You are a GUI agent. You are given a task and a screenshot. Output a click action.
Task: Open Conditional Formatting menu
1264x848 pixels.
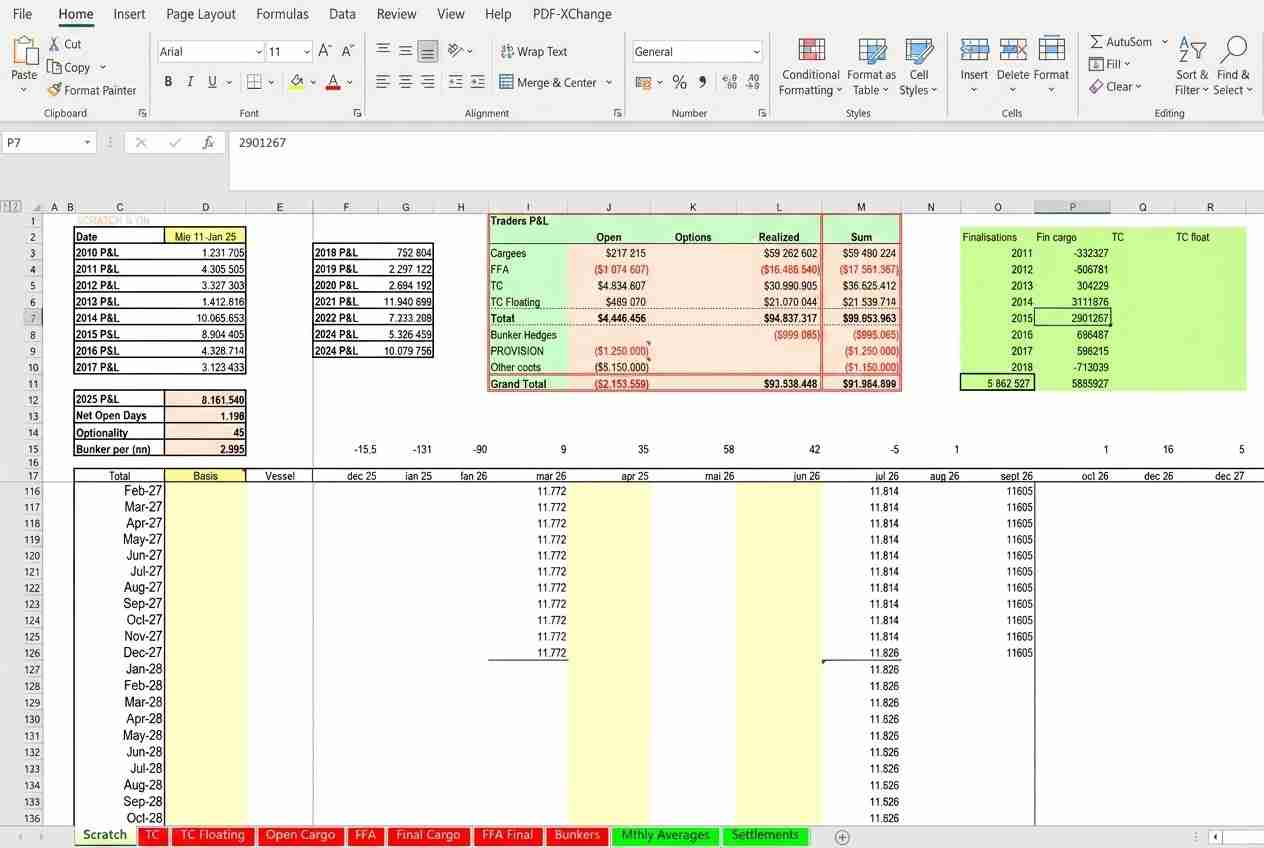810,67
